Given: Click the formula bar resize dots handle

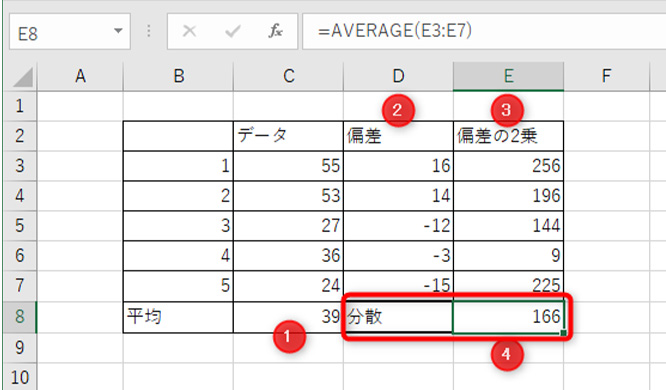Looking at the screenshot, I should coord(149,31).
